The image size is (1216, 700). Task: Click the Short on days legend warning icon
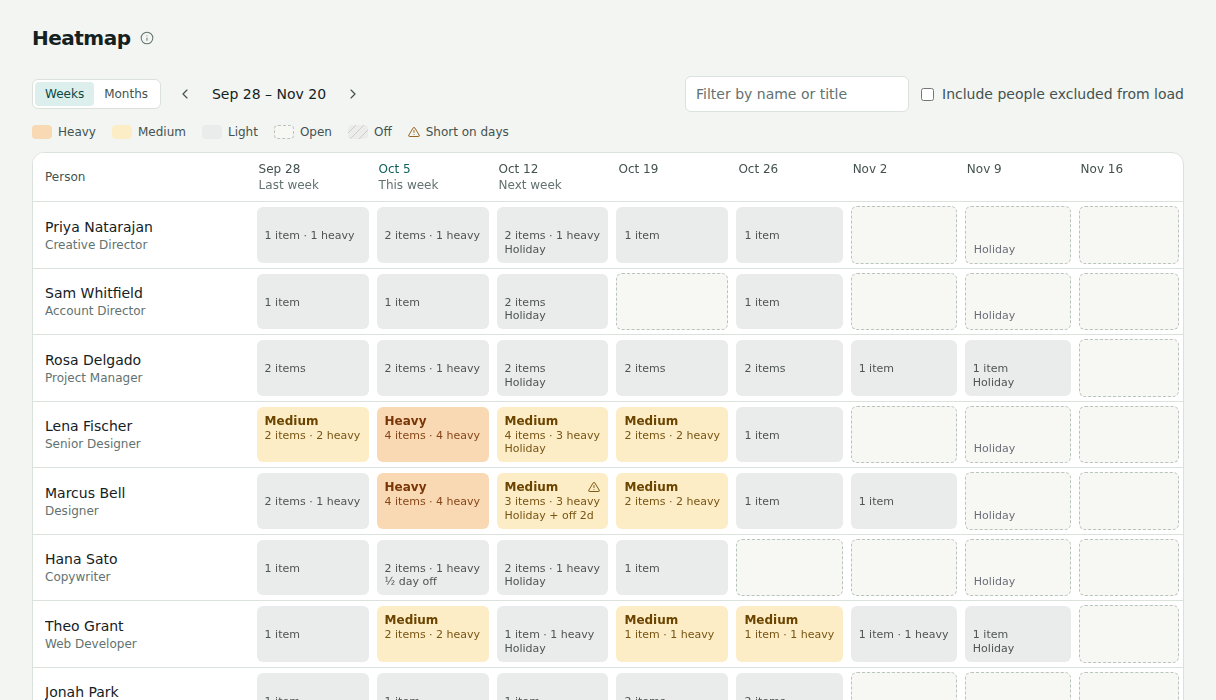coord(414,132)
